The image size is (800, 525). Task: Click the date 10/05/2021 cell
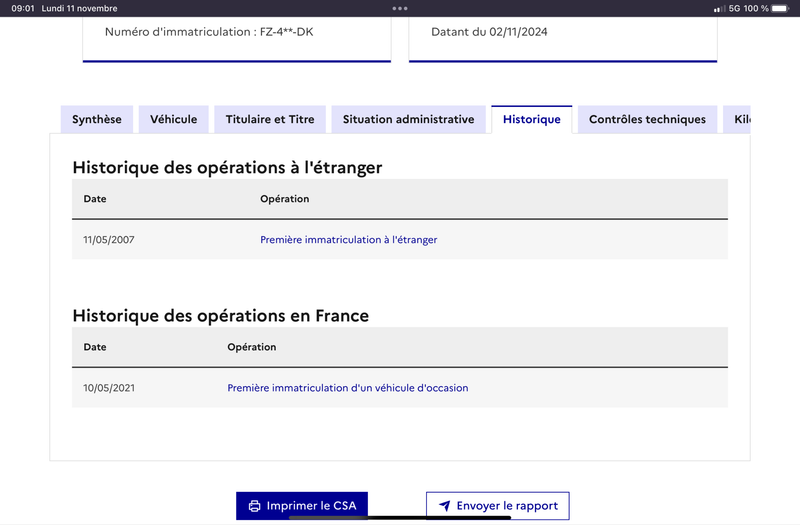109,388
